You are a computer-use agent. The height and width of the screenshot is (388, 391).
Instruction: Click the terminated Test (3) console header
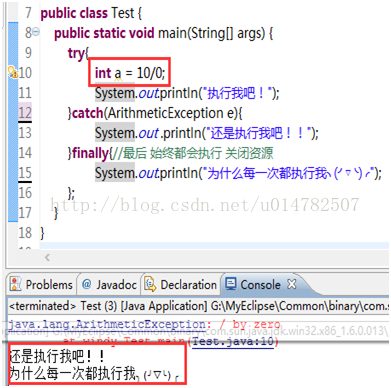click(x=198, y=306)
